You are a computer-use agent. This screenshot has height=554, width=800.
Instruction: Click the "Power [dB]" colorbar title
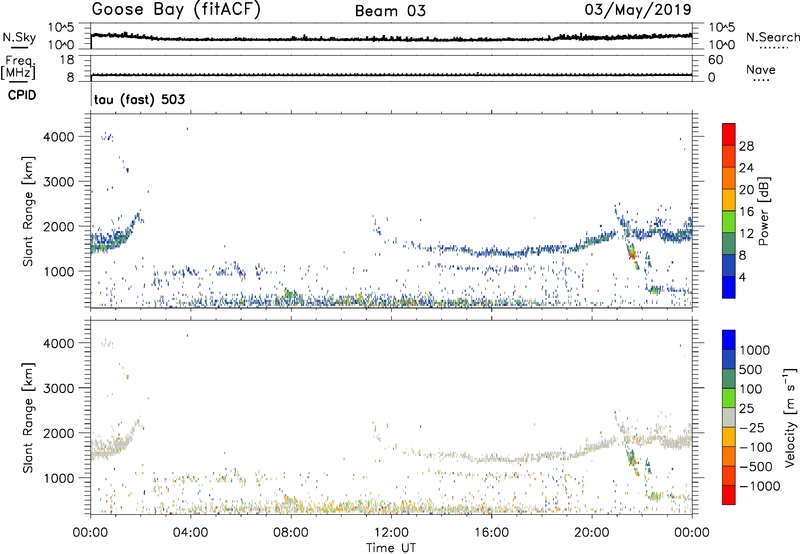click(764, 211)
